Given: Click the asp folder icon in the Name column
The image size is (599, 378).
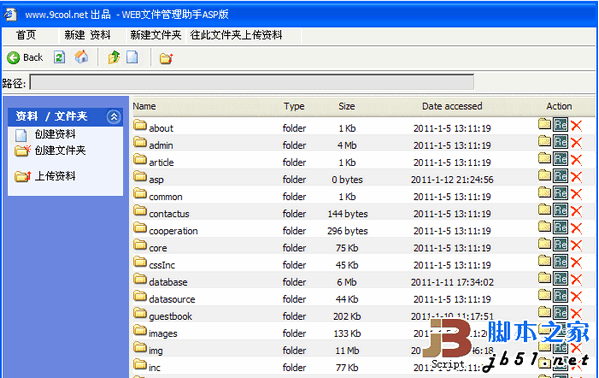Looking at the screenshot, I should pyautogui.click(x=140, y=176).
